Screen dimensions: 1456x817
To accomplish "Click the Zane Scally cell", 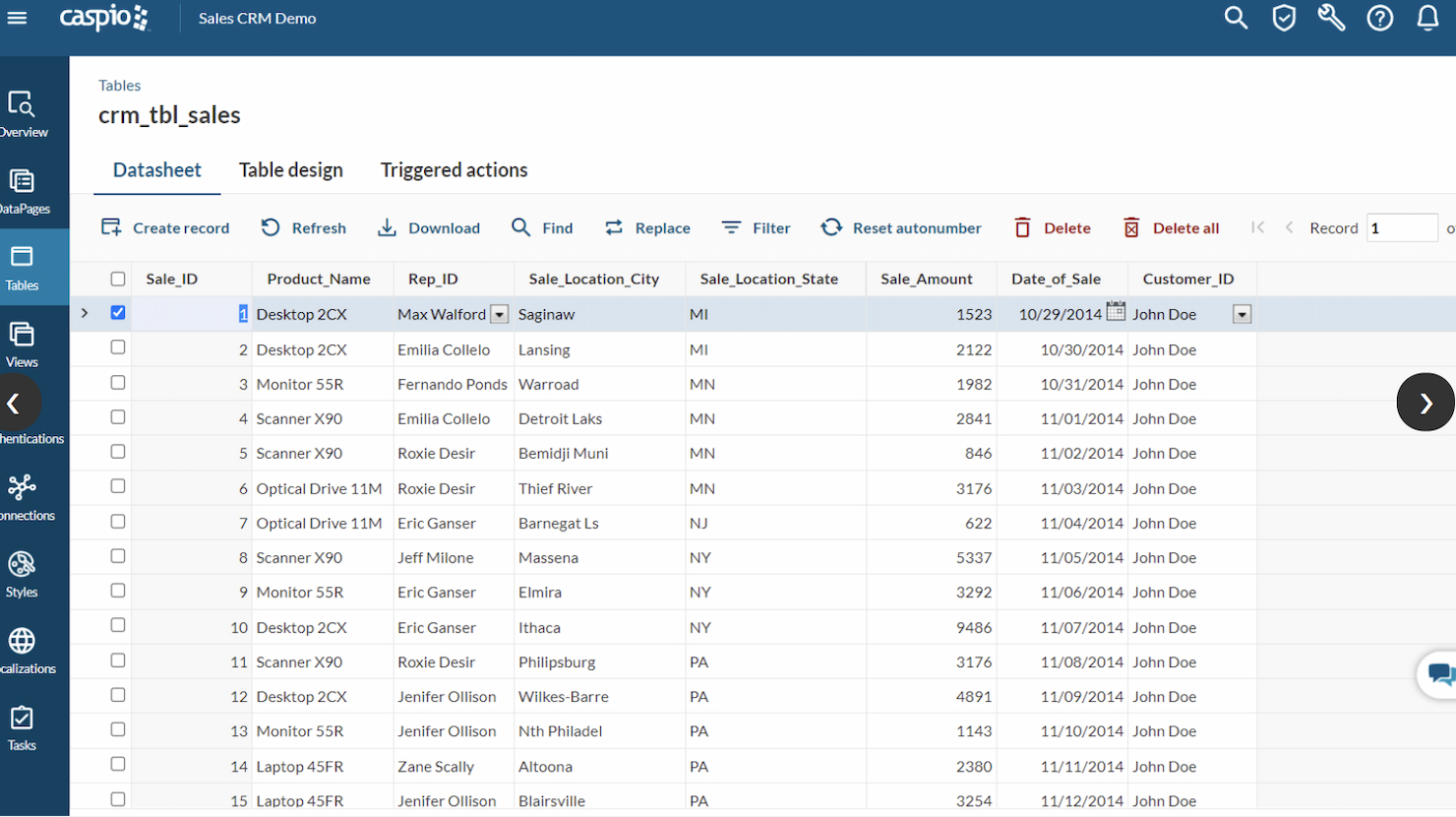I will (453, 766).
